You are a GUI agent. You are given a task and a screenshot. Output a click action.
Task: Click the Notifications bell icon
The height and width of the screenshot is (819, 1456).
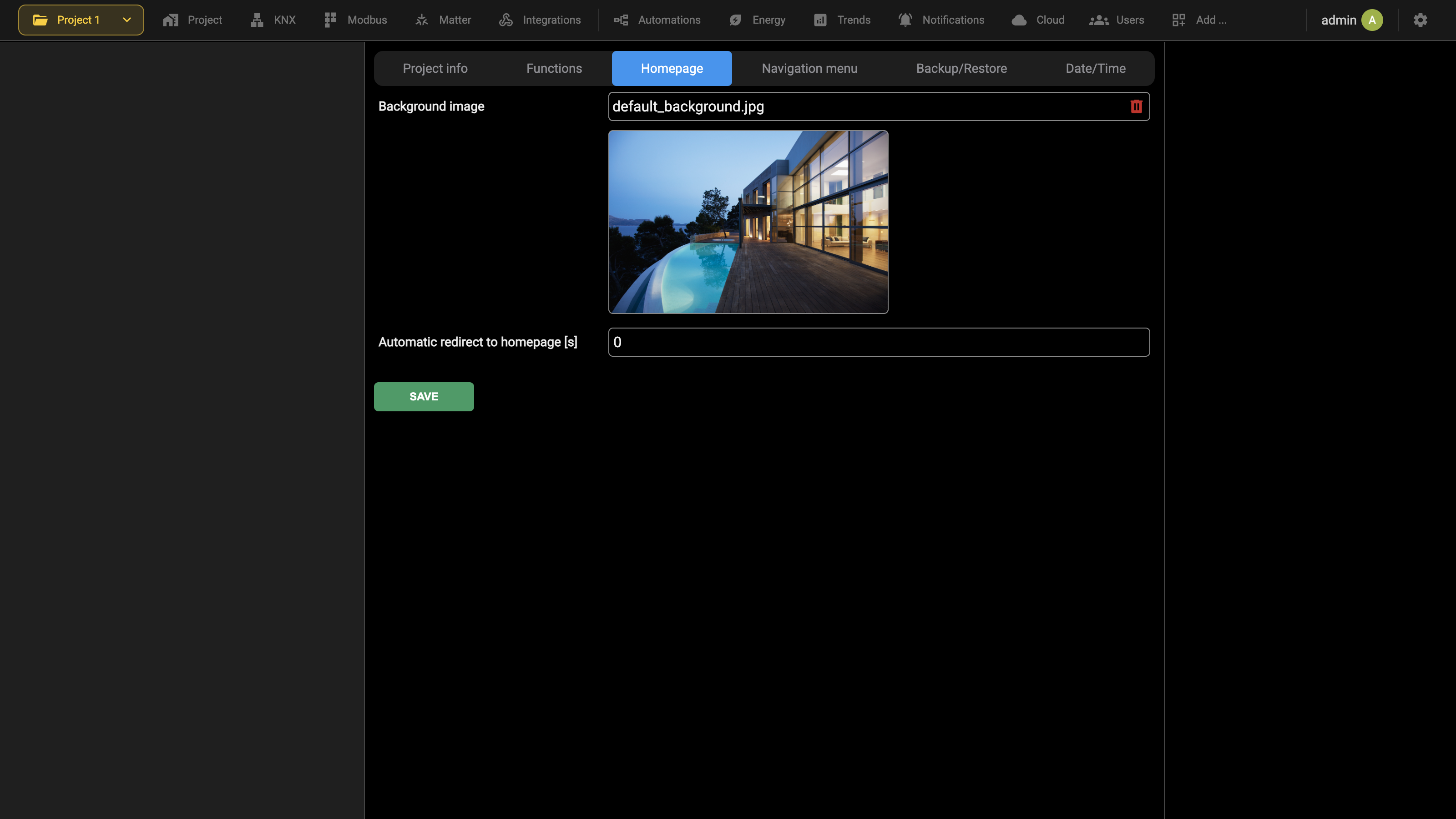point(905,20)
